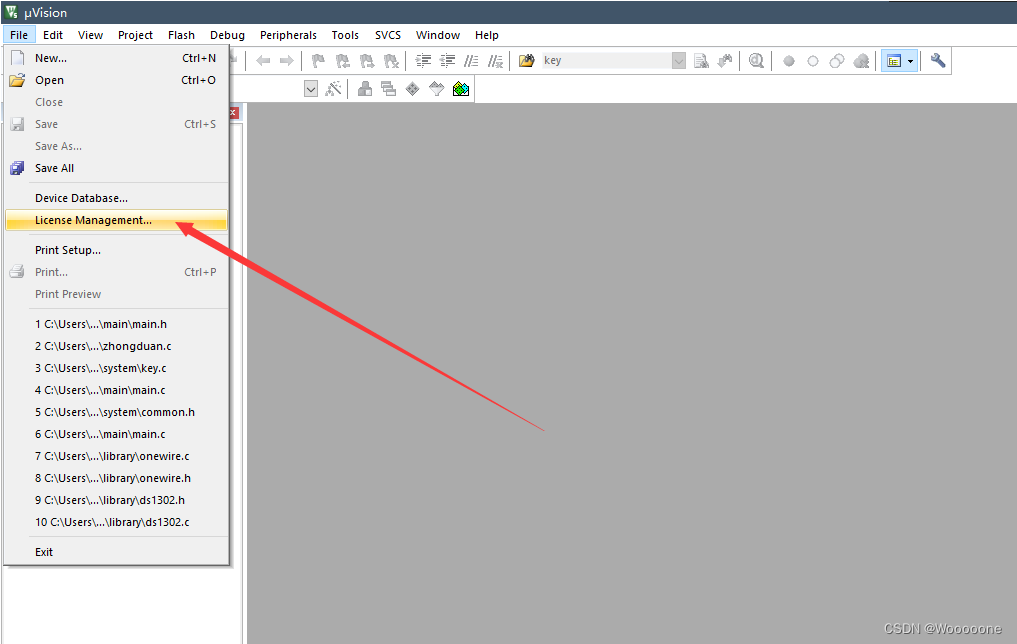Open Device Database... menu entry
Image resolution: width=1017 pixels, height=644 pixels.
117,198
